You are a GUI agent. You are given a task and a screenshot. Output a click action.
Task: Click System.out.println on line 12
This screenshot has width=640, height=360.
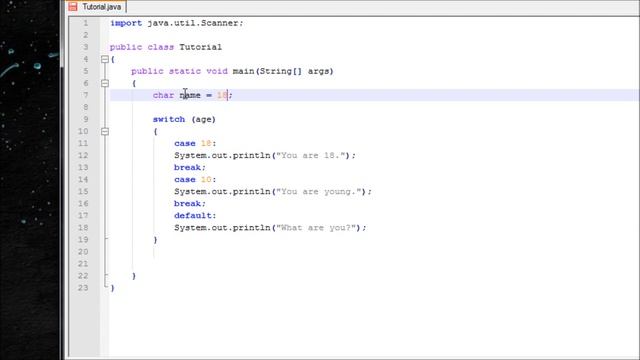pyautogui.click(x=222, y=156)
